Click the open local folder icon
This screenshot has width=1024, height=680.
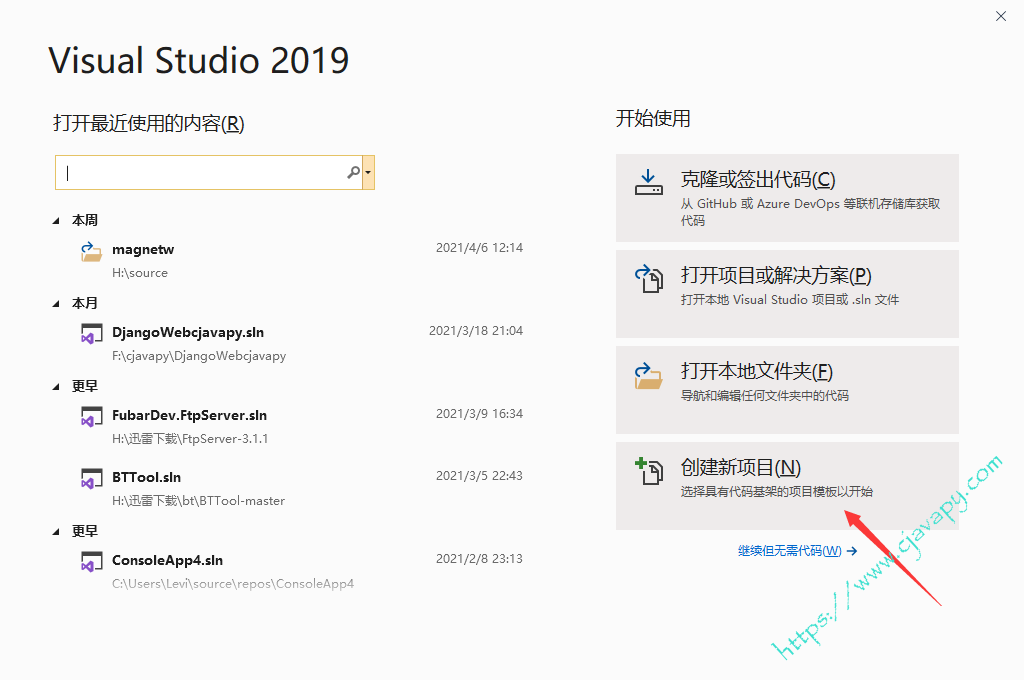(648, 376)
